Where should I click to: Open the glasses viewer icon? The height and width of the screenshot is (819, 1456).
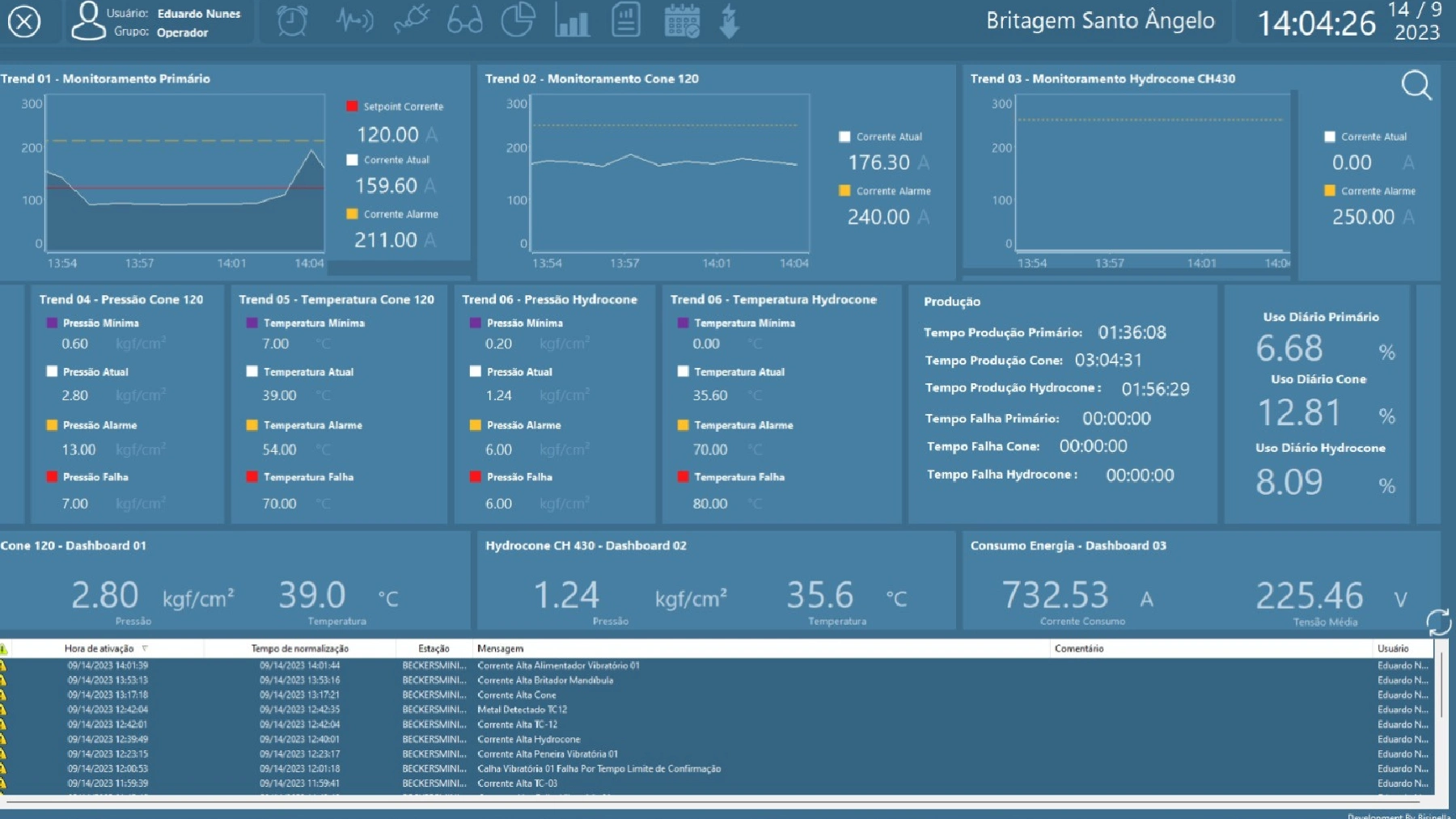tap(465, 20)
